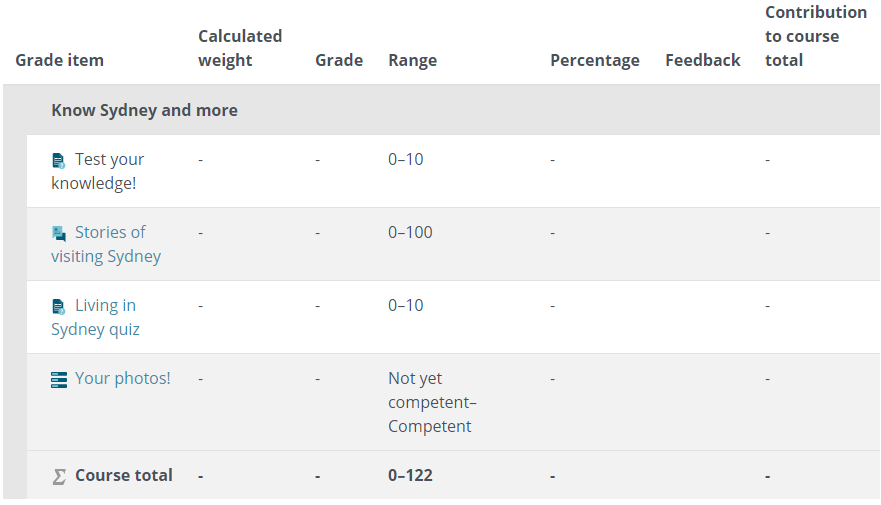Click the Range column header
881x505 pixels.
pos(412,60)
